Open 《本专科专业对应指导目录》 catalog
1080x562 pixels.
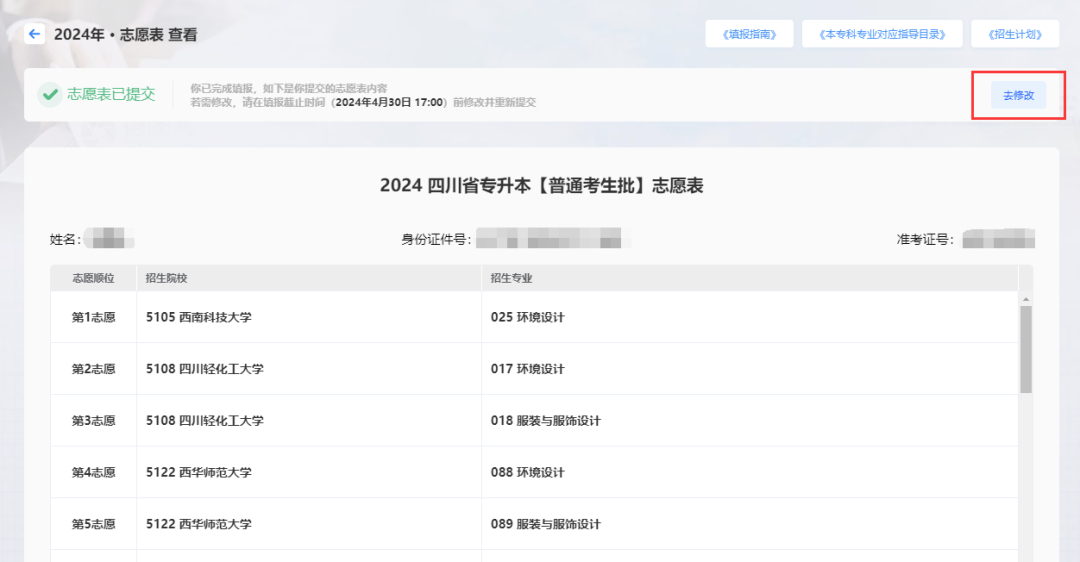pos(881,34)
